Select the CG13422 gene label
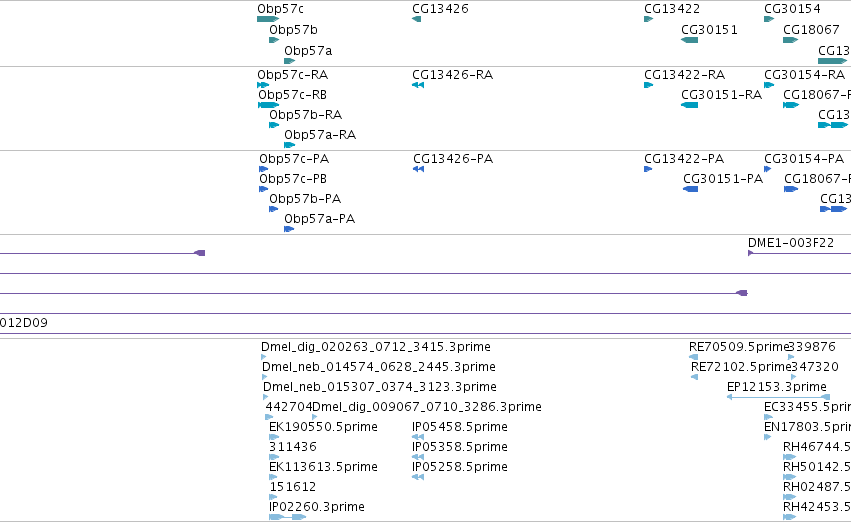Screen dimensions: 851x522 pos(672,9)
